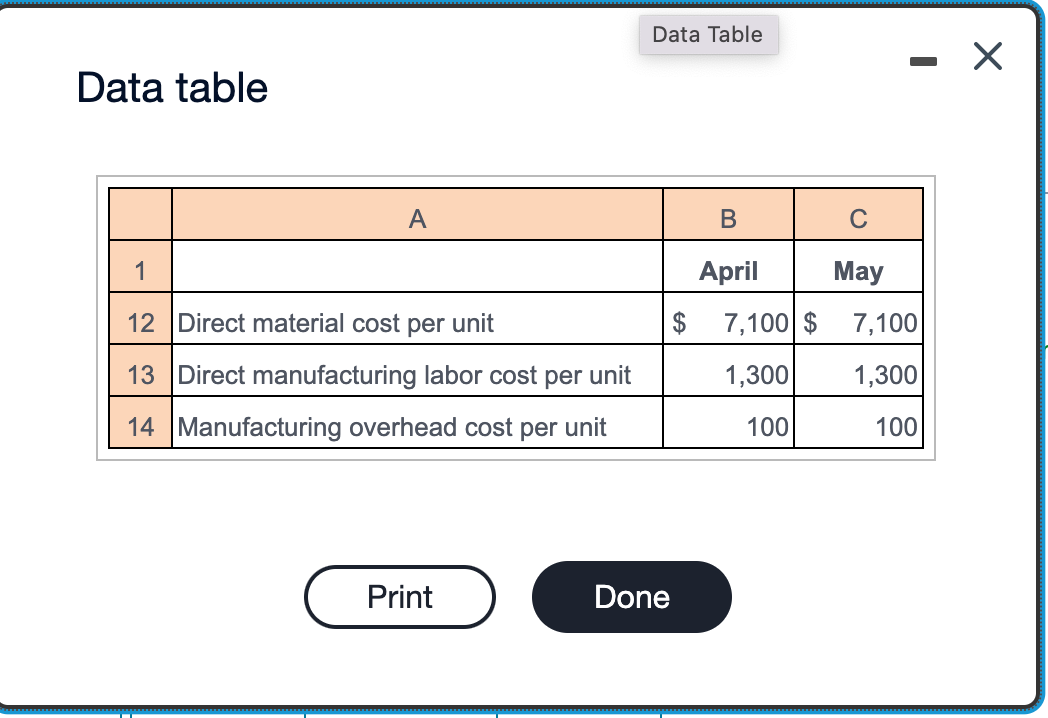
Task: Click the Done button
Action: coord(631,596)
